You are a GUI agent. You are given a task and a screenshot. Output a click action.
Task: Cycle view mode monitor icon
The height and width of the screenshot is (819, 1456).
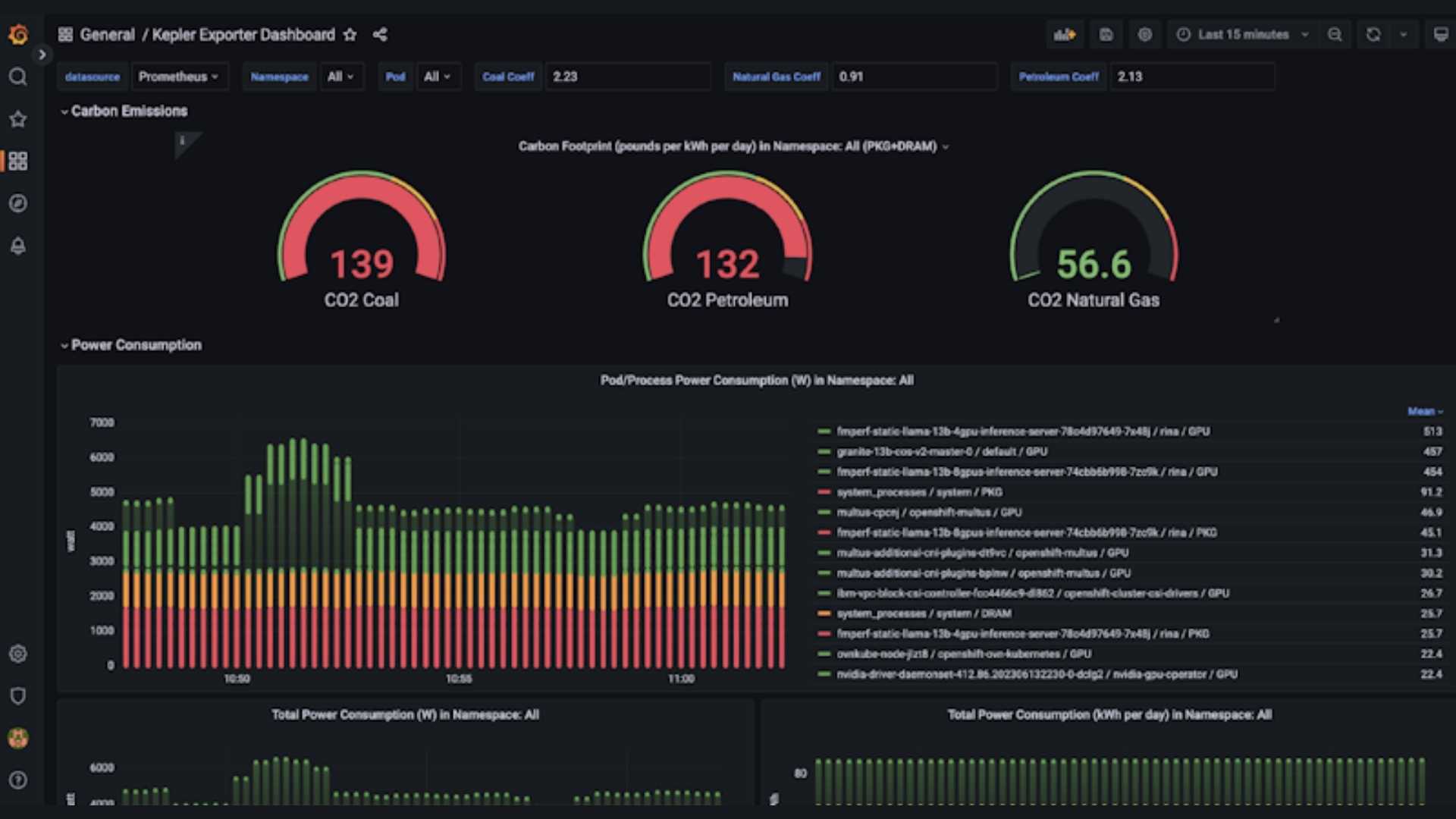tap(1440, 35)
